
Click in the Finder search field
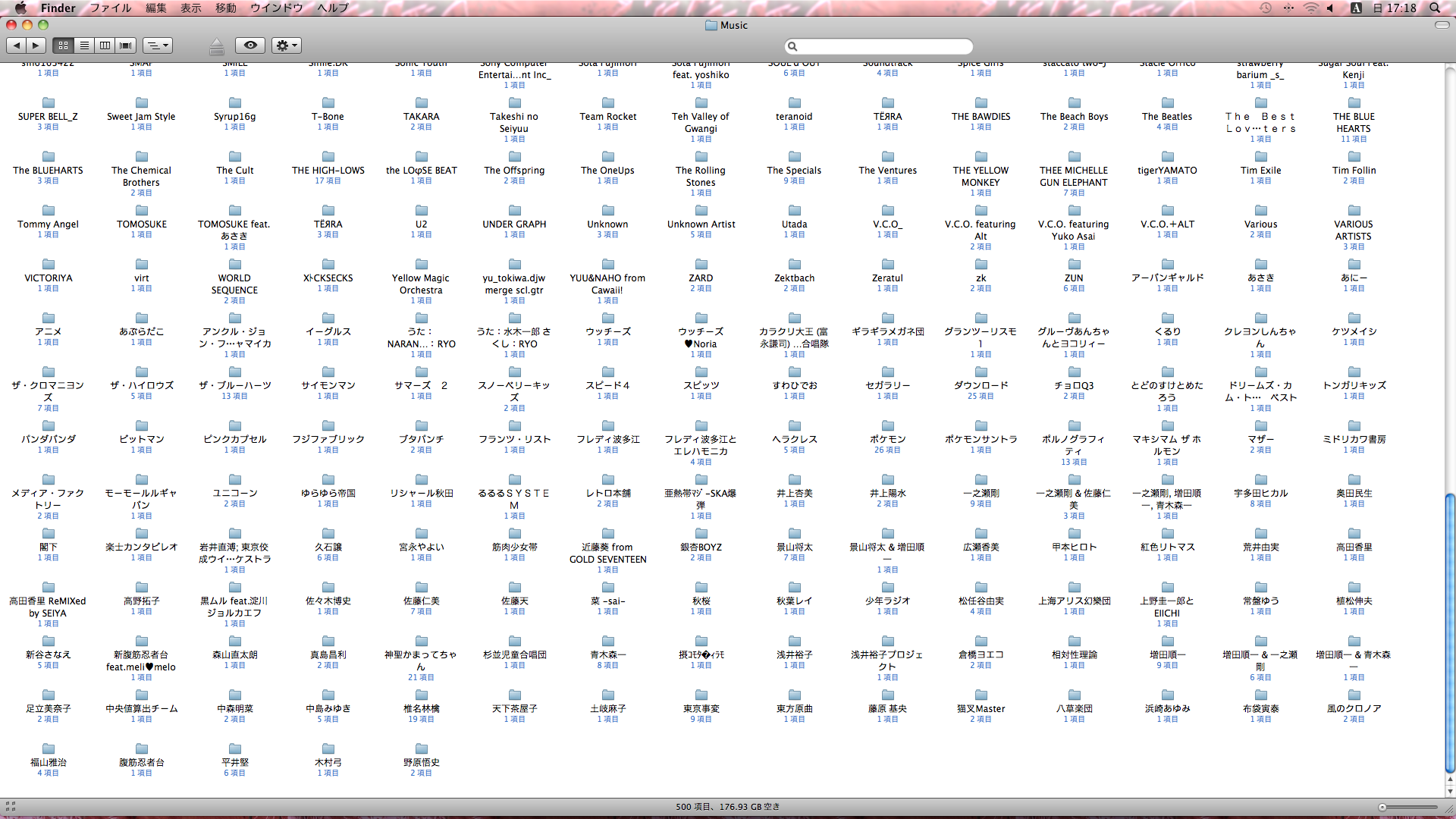(883, 46)
